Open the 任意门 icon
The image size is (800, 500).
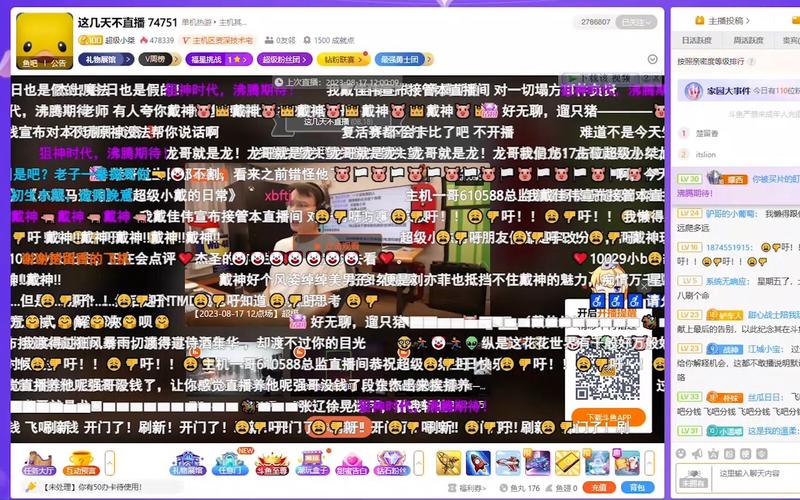[231, 463]
